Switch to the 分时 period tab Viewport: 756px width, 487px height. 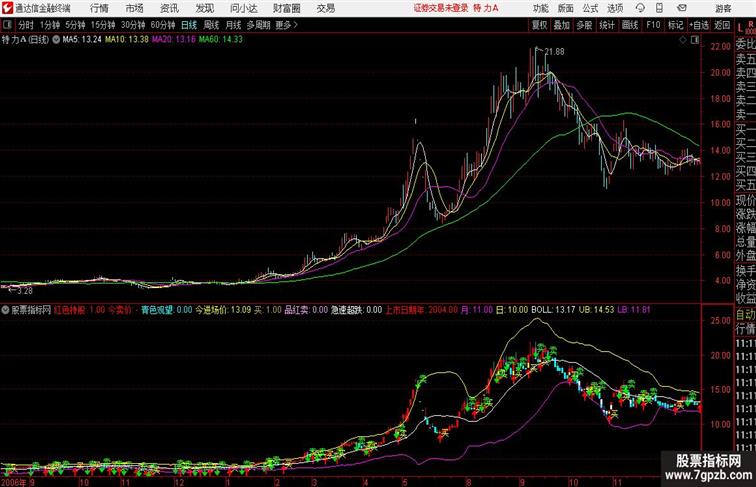click(x=26, y=25)
